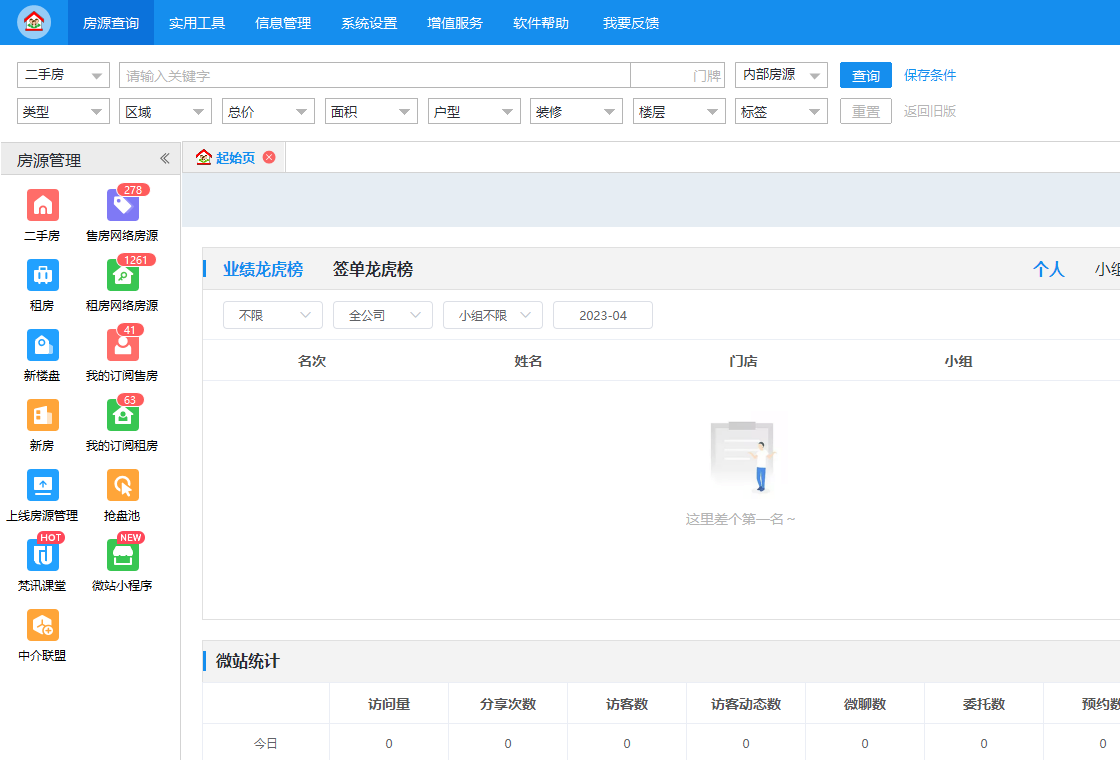
Task: Open 售房网络房源 with 278 badge
Action: pyautogui.click(x=122, y=206)
